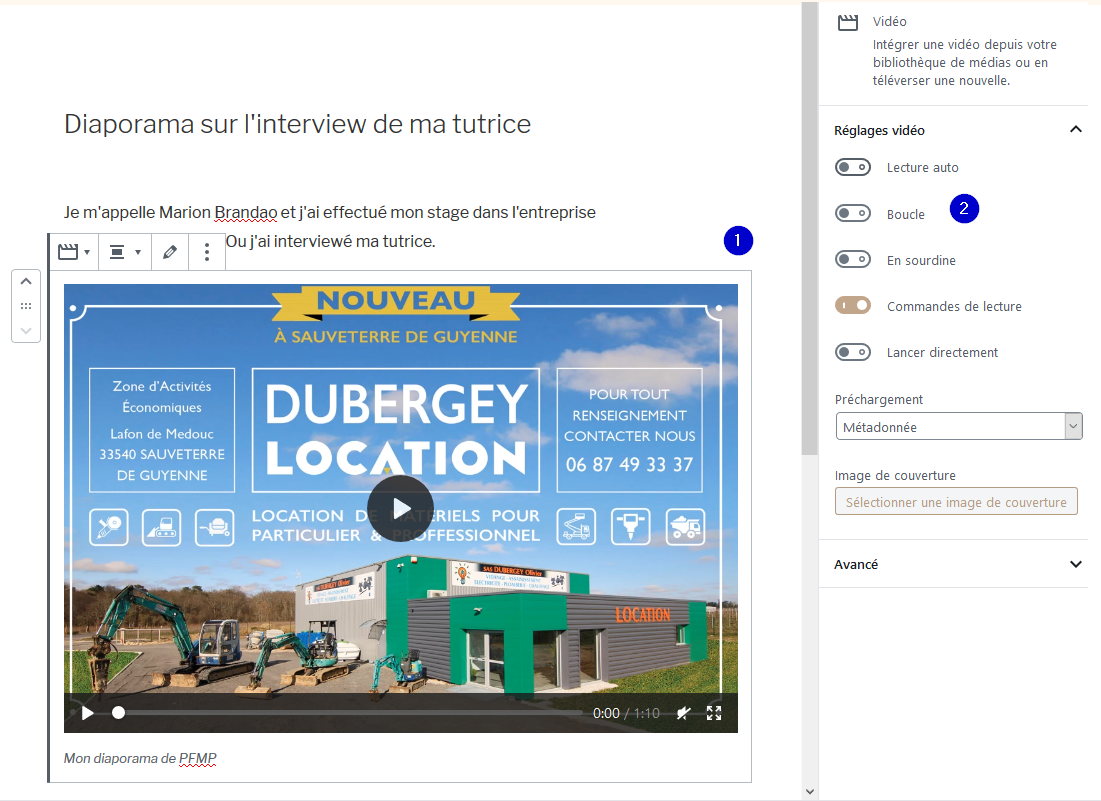Disable Commandes de lecture switch
This screenshot has height=801, width=1101.
852,305
